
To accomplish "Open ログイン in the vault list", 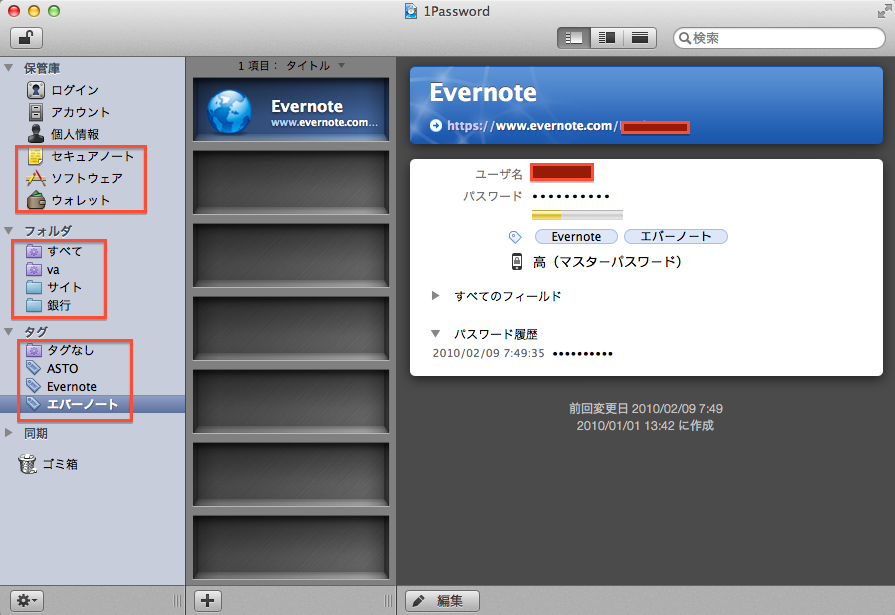I will point(75,90).
